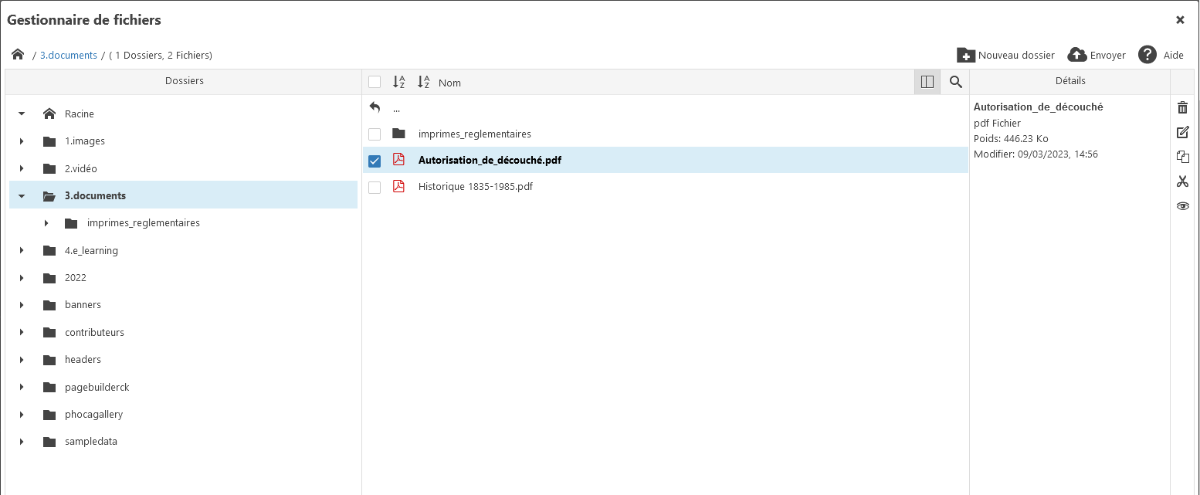
Task: Open the 3.documents breadcrumb link
Action: pyautogui.click(x=69, y=55)
